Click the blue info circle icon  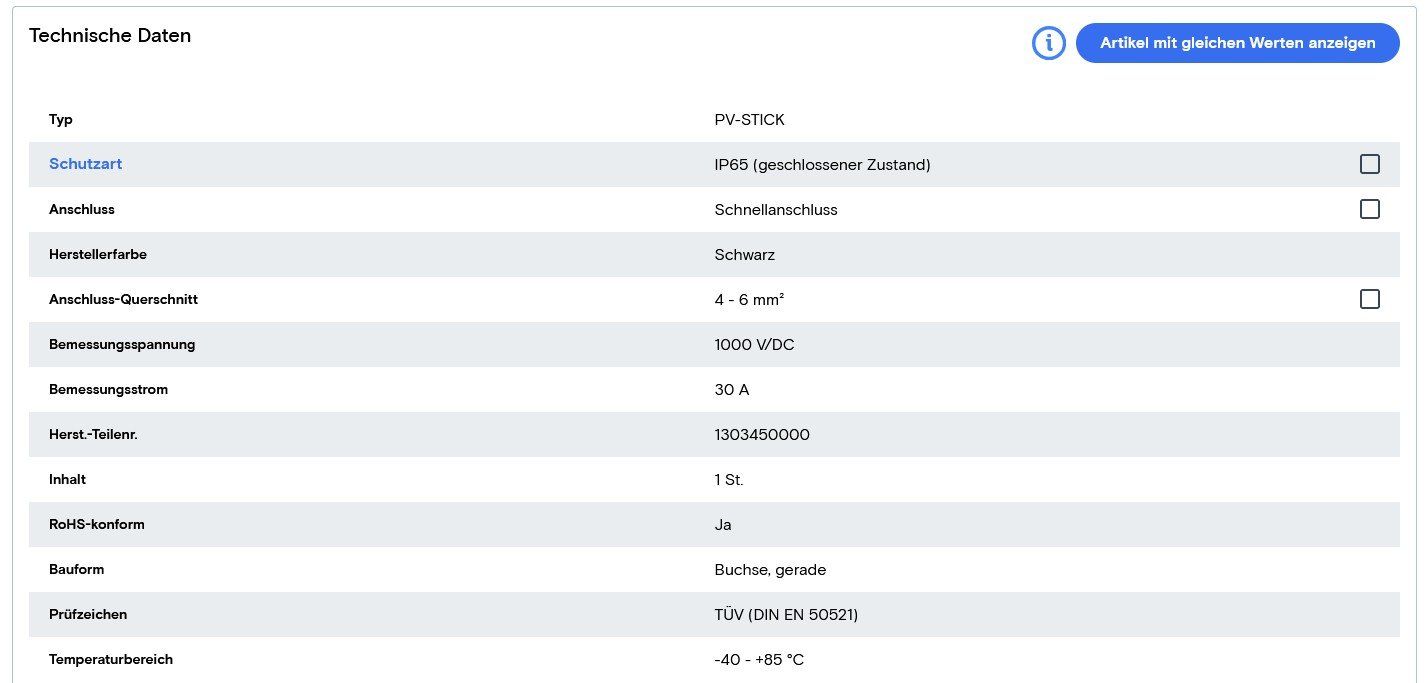pyautogui.click(x=1049, y=43)
